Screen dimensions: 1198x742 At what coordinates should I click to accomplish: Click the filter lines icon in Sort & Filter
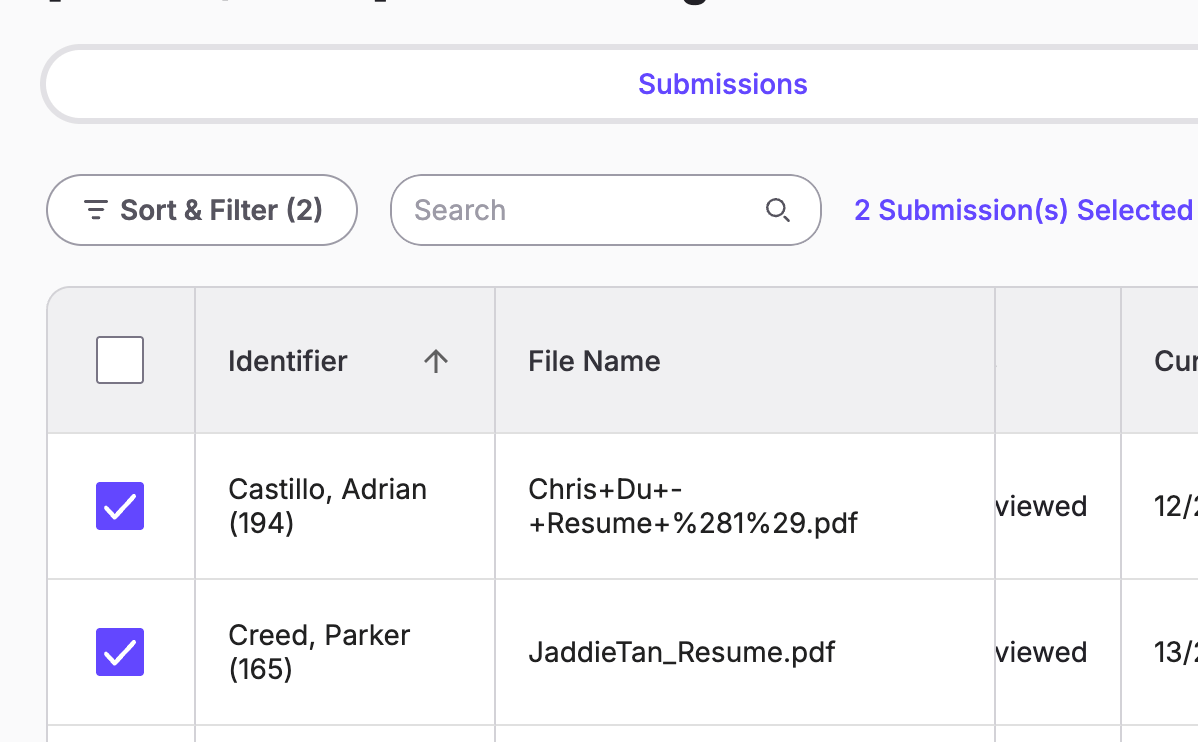coord(96,210)
